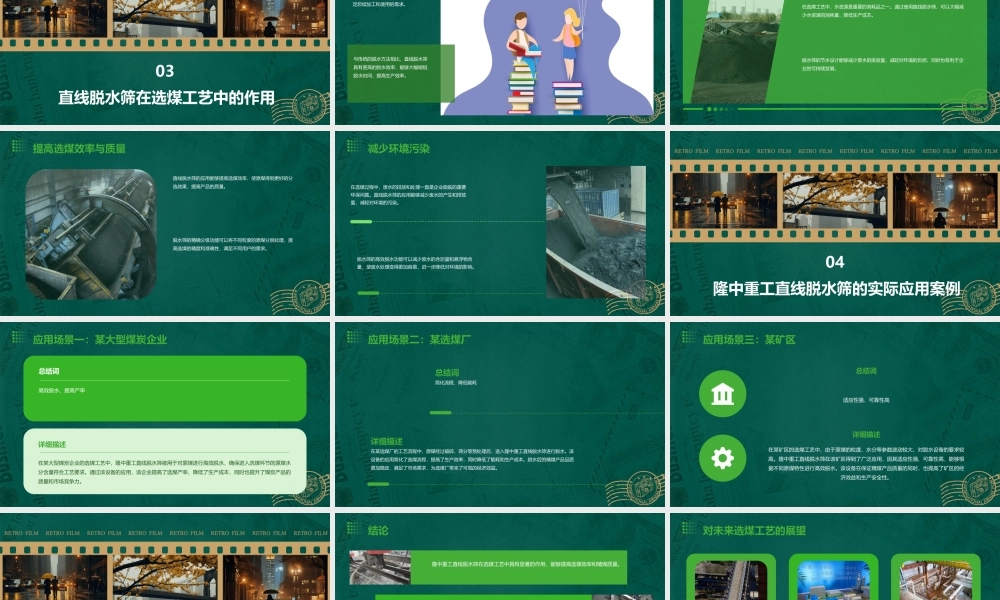
Task: Click the heading 应用场景二：某选煤厂
Action: tap(419, 339)
